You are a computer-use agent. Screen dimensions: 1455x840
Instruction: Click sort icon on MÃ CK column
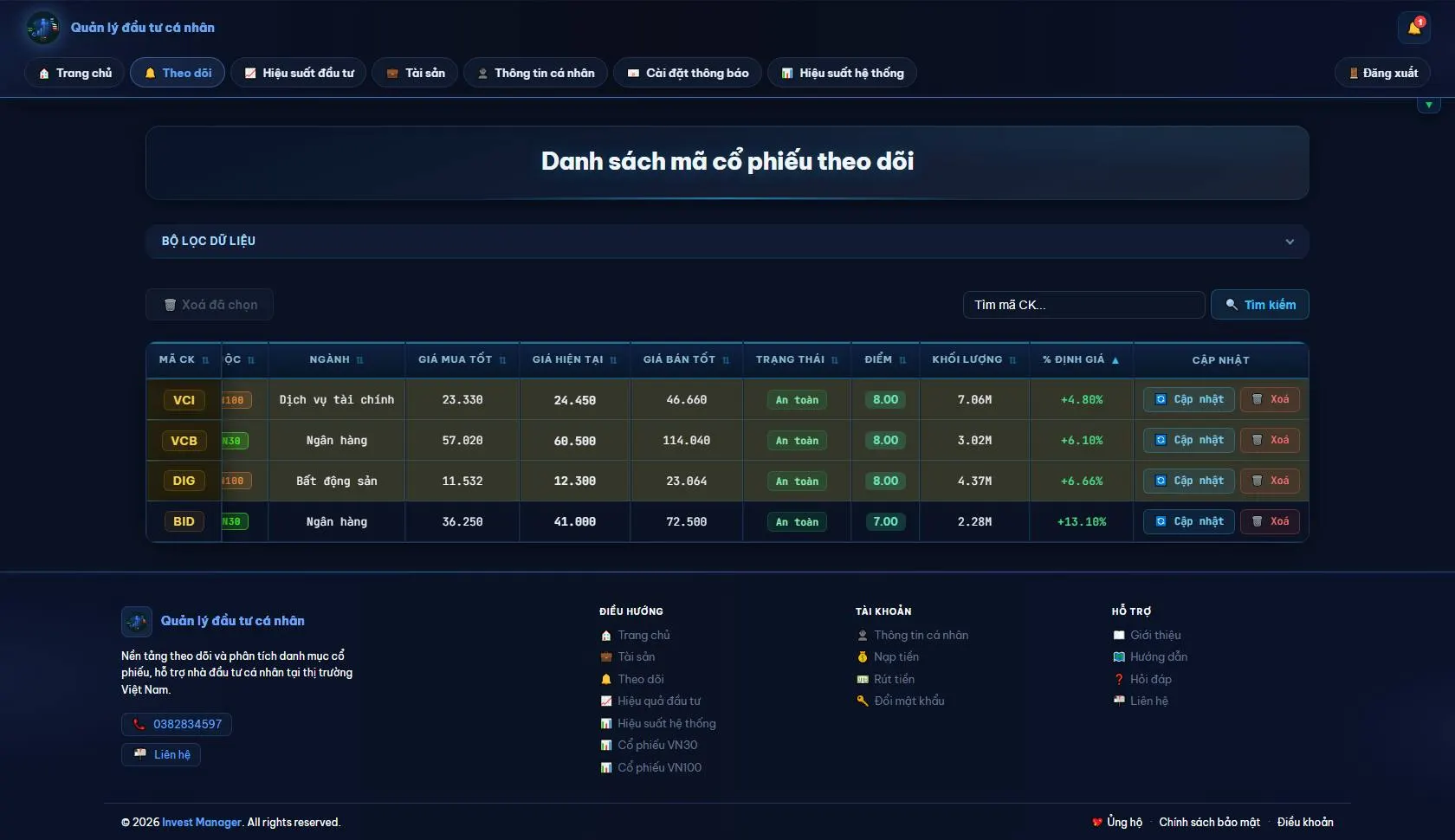point(205,360)
